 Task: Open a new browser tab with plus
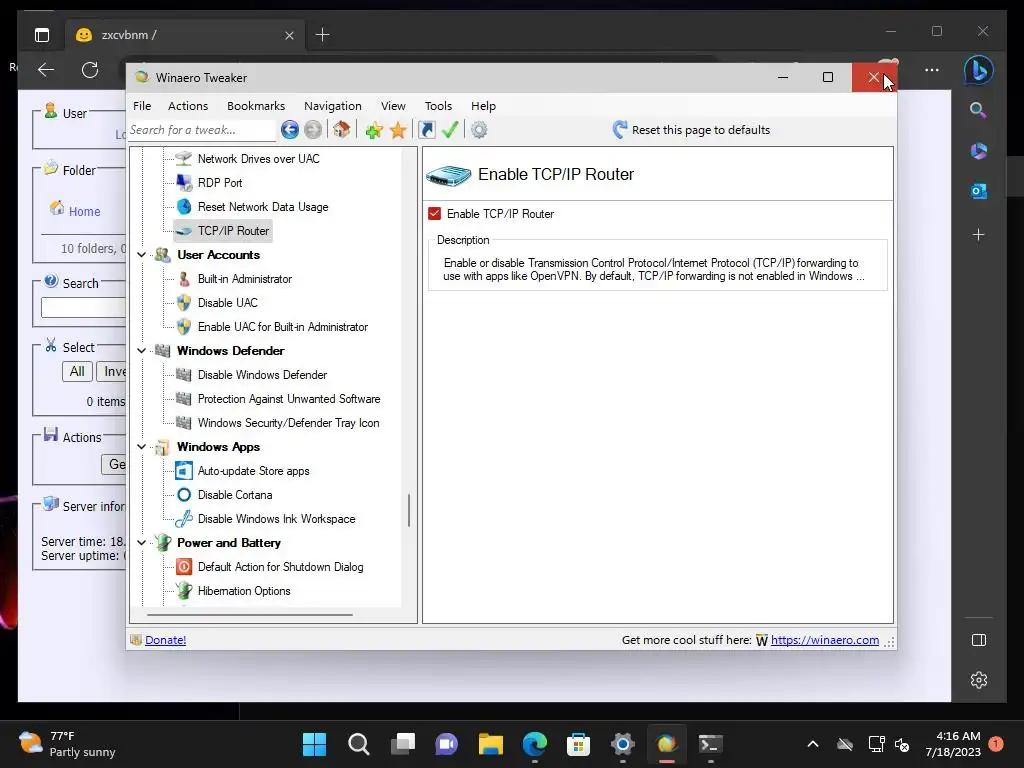click(x=323, y=35)
